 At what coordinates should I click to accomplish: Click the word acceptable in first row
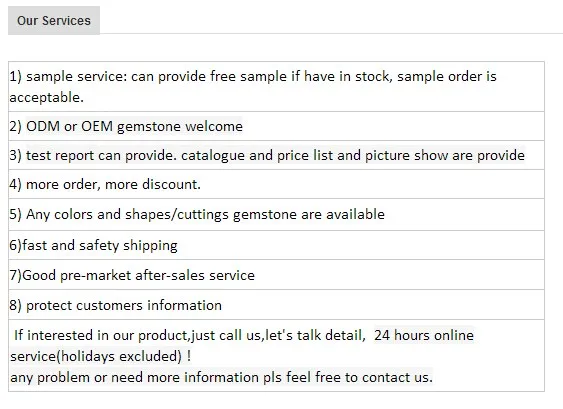pos(46,97)
